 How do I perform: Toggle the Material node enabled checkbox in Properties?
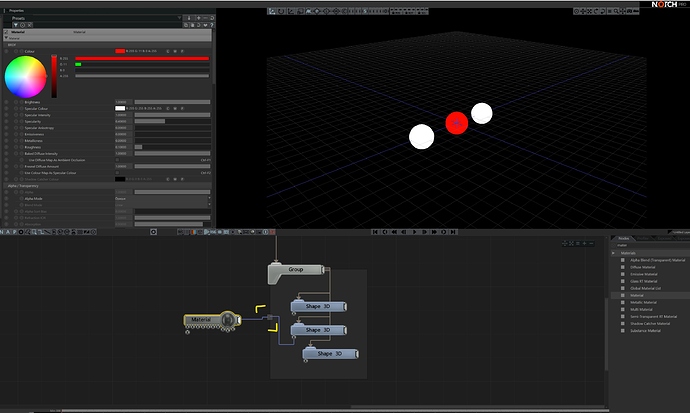pos(6,32)
